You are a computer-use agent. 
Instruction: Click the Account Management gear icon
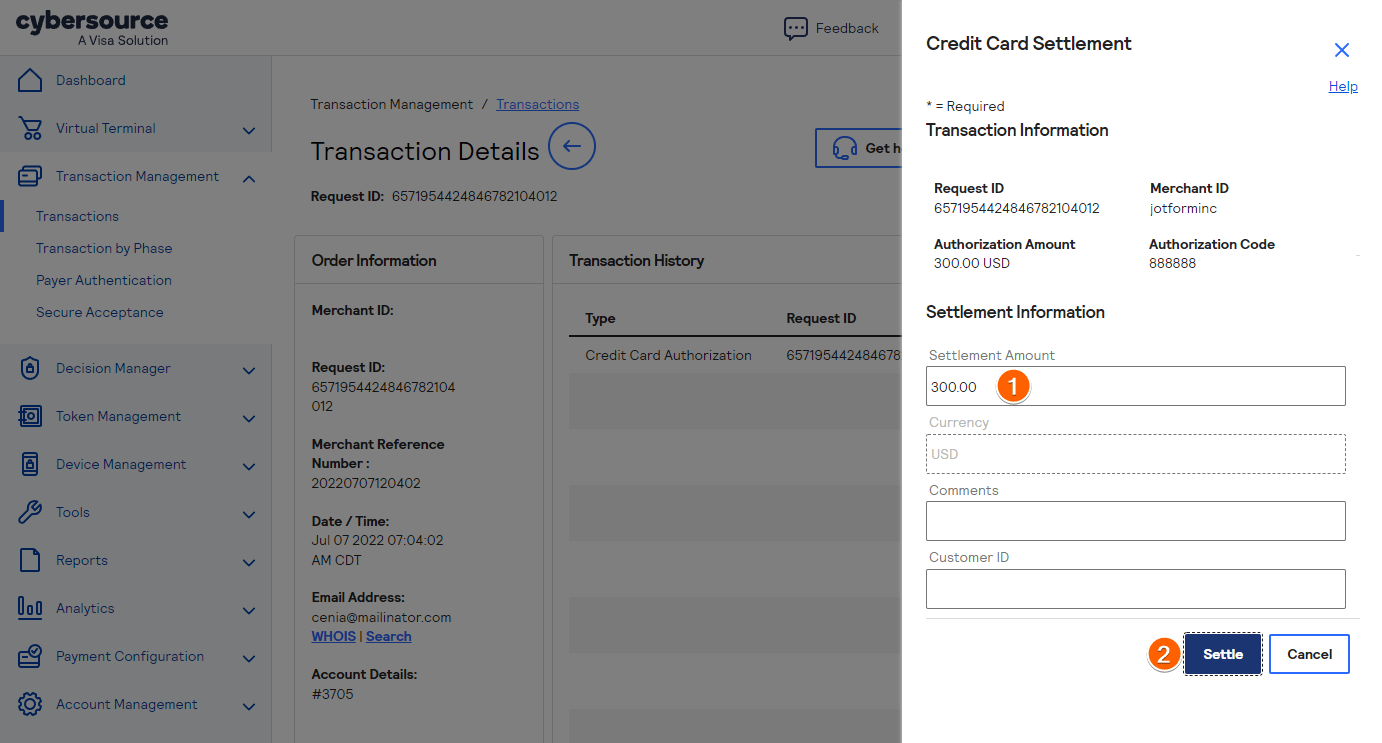pos(30,704)
